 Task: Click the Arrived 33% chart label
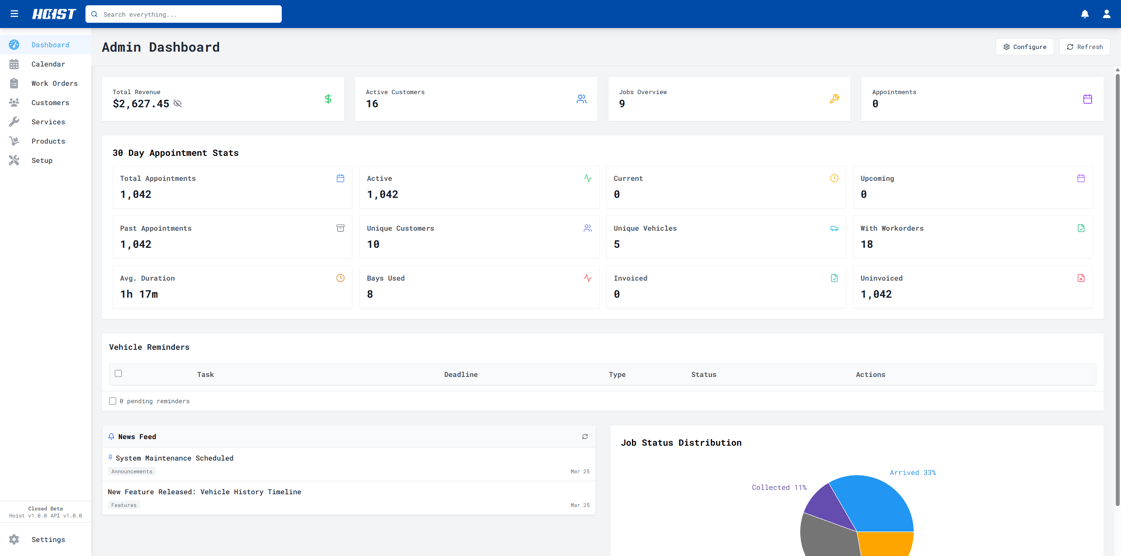tap(913, 472)
